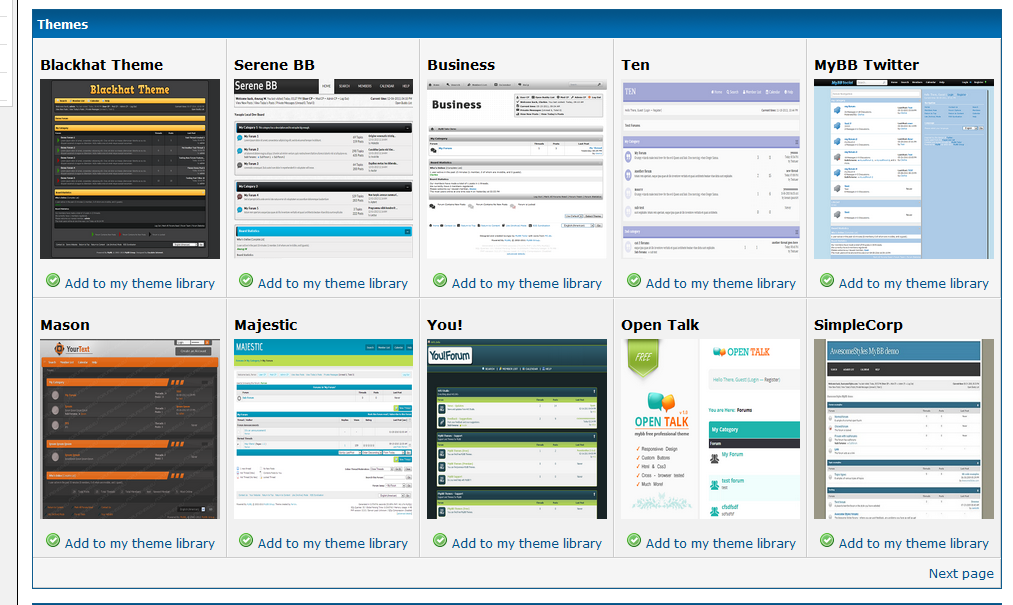Image resolution: width=1013 pixels, height=605 pixels.
Task: Click the Business theme title
Action: [461, 65]
